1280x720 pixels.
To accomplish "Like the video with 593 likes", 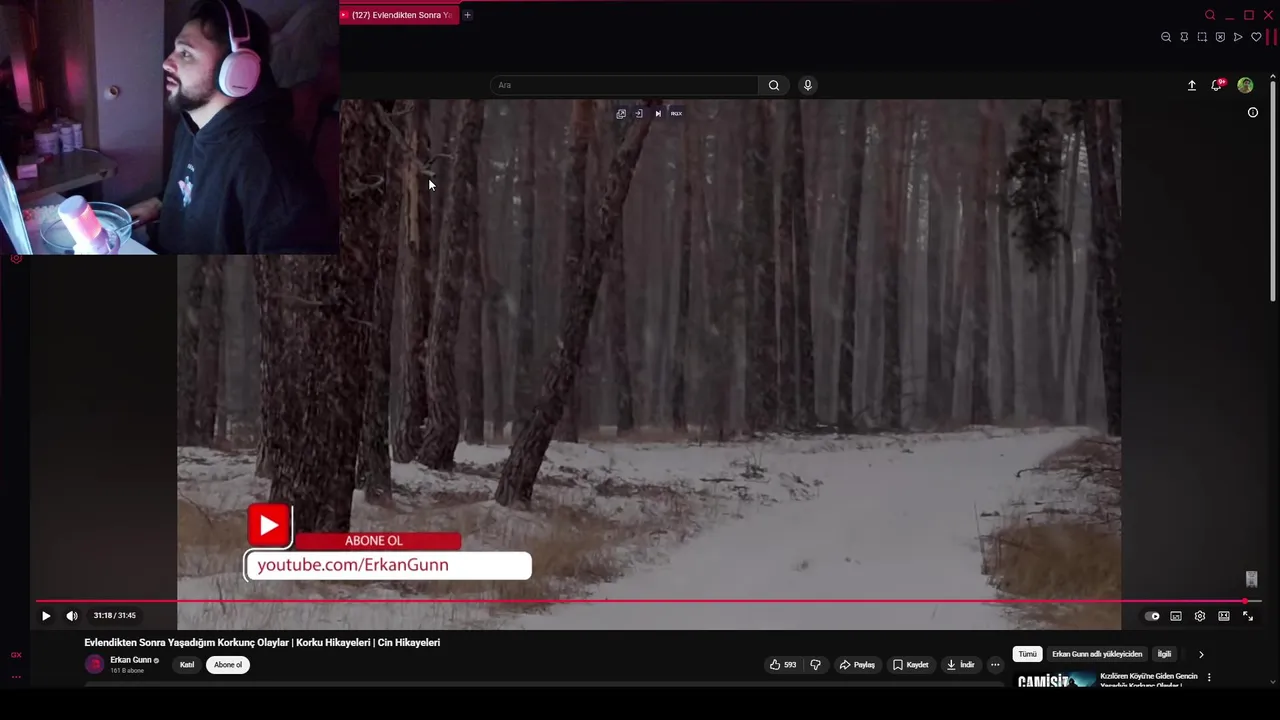I will pos(783,665).
